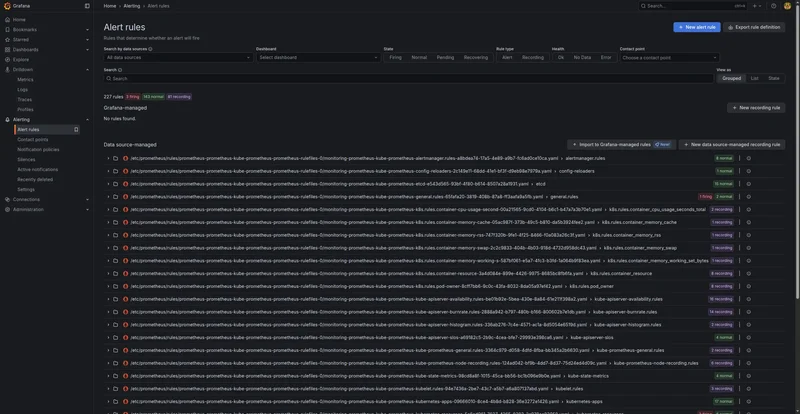This screenshot has height=414, width=800.
Task: Toggle bookmark icon on Alert rules item
Action: (76, 130)
